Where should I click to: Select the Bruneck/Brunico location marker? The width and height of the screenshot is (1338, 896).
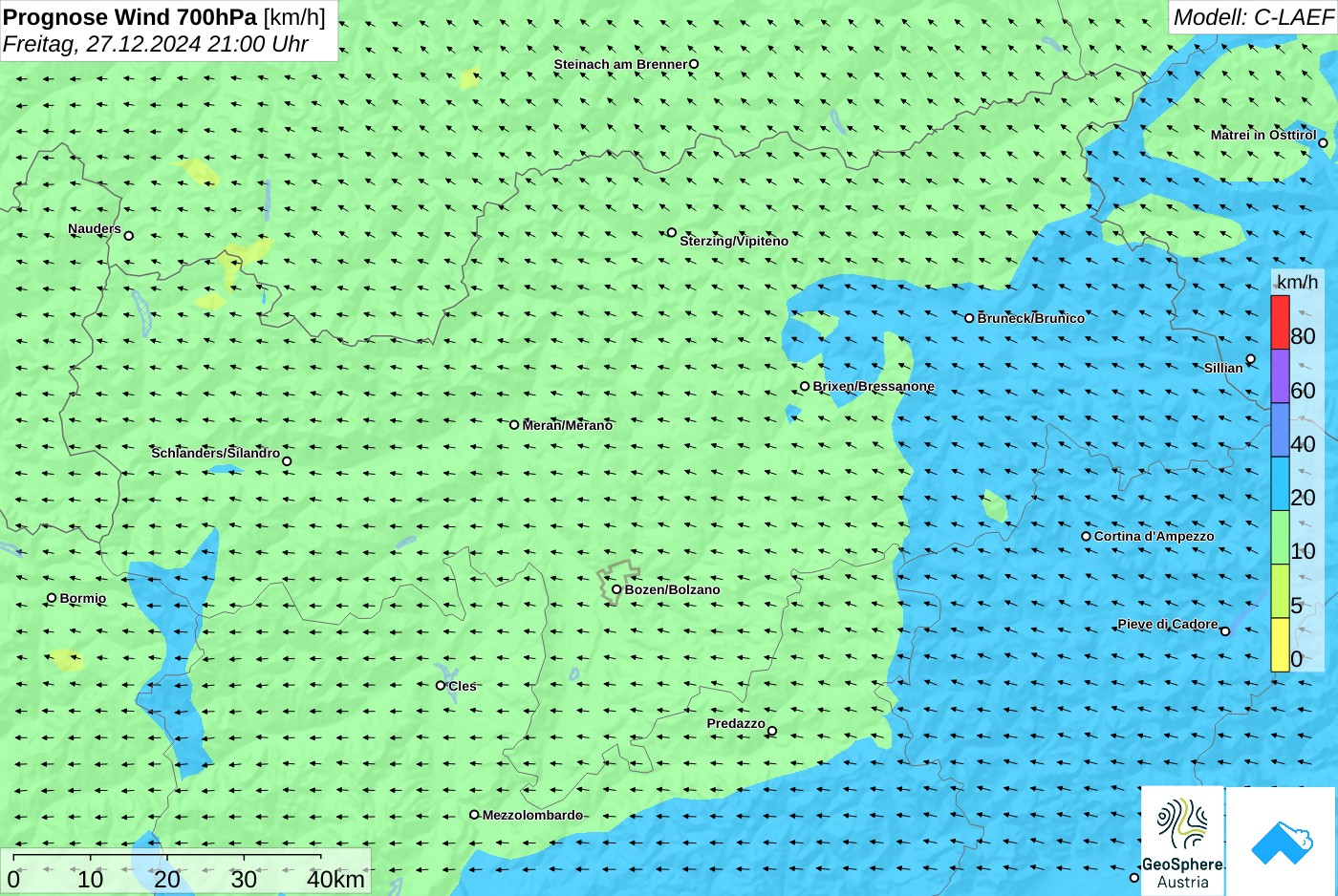tap(969, 318)
